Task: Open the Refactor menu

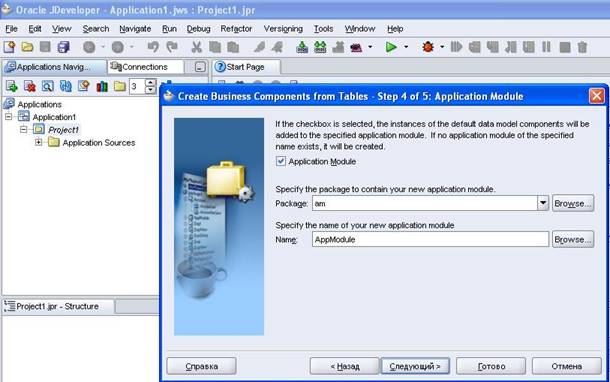Action: click(x=236, y=29)
